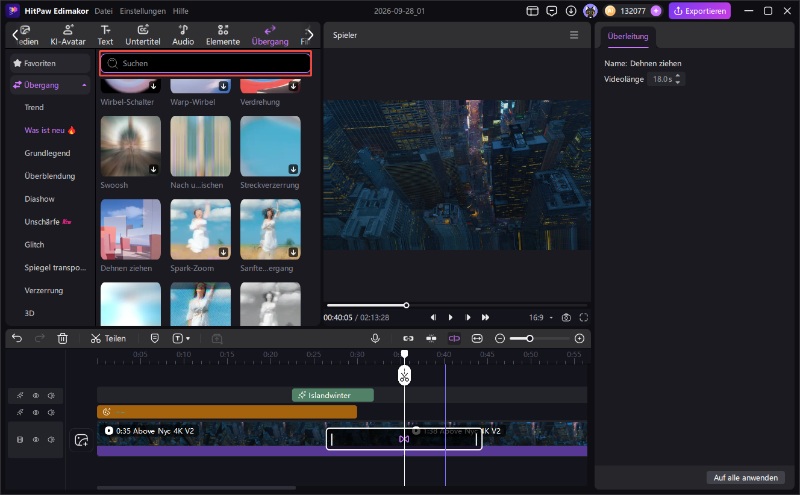Screen dimensions: 800x495
Task: Undo the last action in timeline toolbar
Action: (17, 338)
